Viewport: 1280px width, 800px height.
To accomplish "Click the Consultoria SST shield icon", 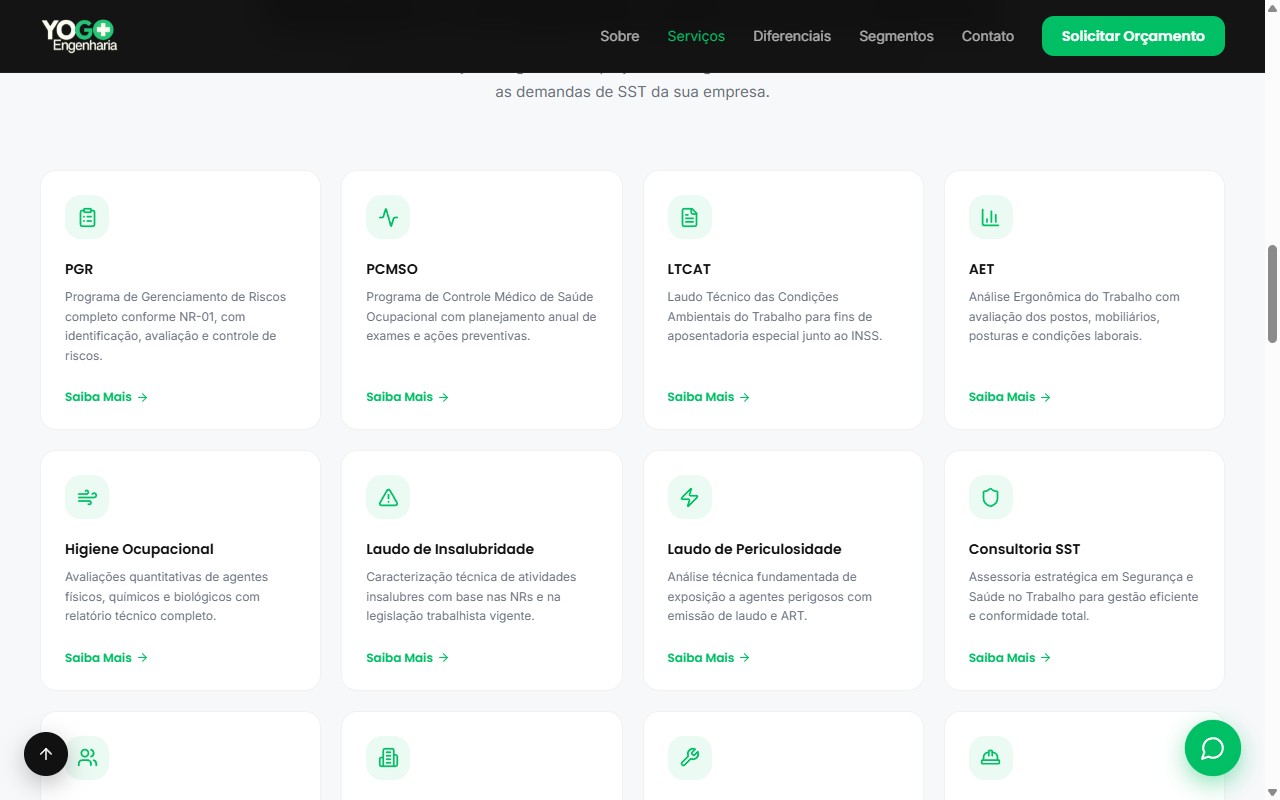I will click(990, 497).
